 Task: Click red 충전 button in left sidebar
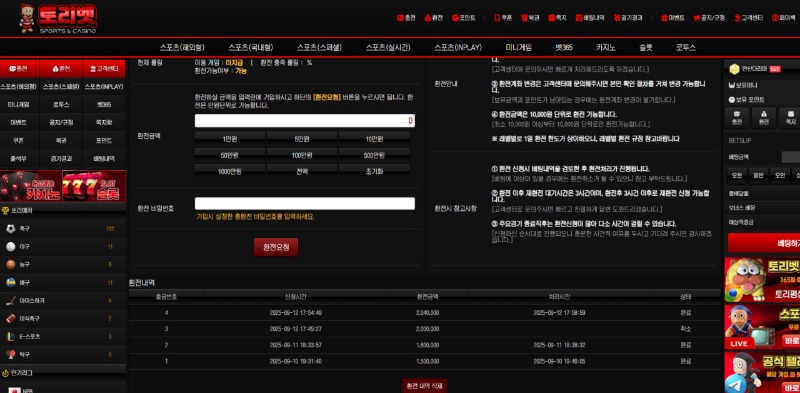click(x=20, y=68)
